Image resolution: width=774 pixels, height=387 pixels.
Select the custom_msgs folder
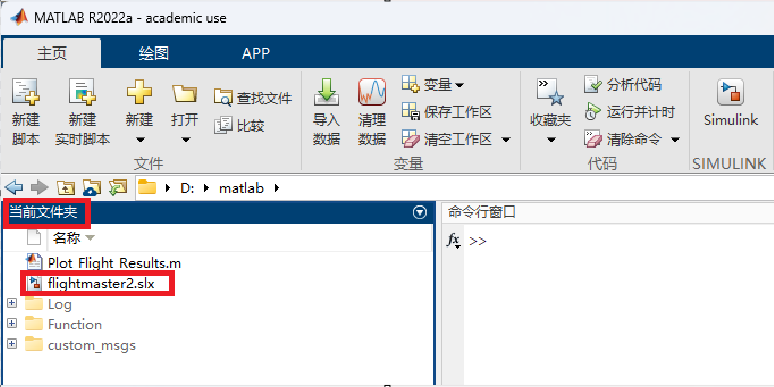click(x=91, y=346)
